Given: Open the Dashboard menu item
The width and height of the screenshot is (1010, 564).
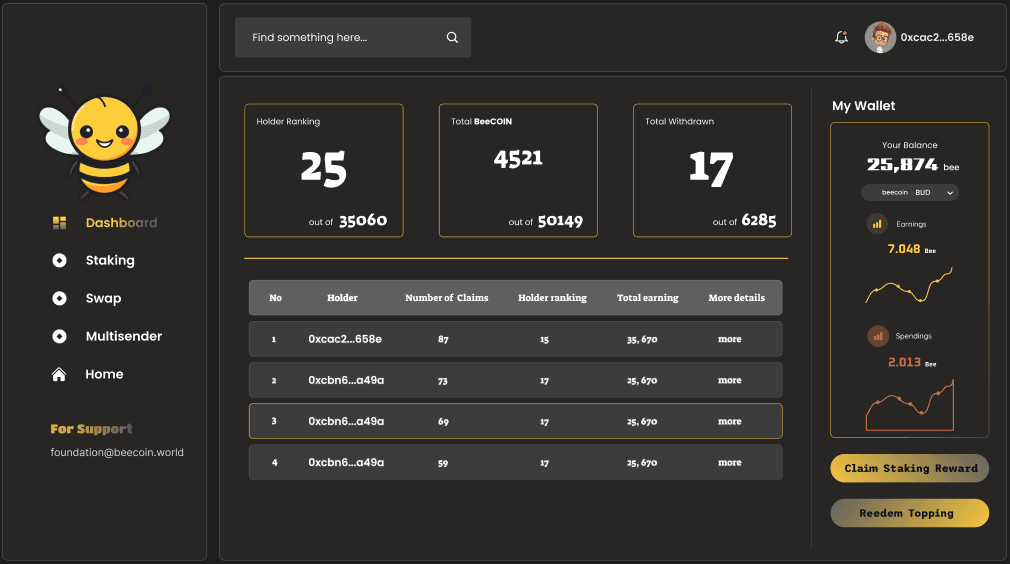Looking at the screenshot, I should [121, 223].
